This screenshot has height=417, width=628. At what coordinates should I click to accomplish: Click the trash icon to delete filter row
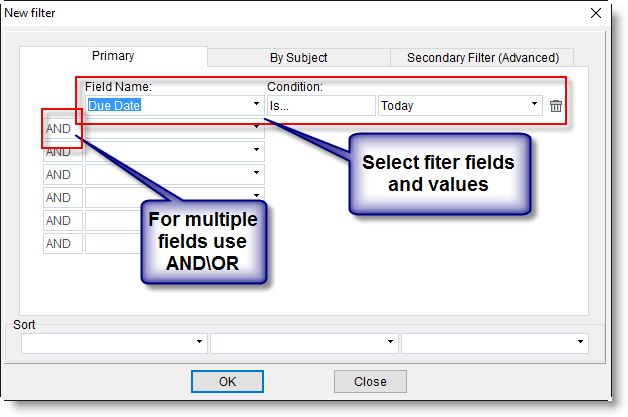coord(557,105)
